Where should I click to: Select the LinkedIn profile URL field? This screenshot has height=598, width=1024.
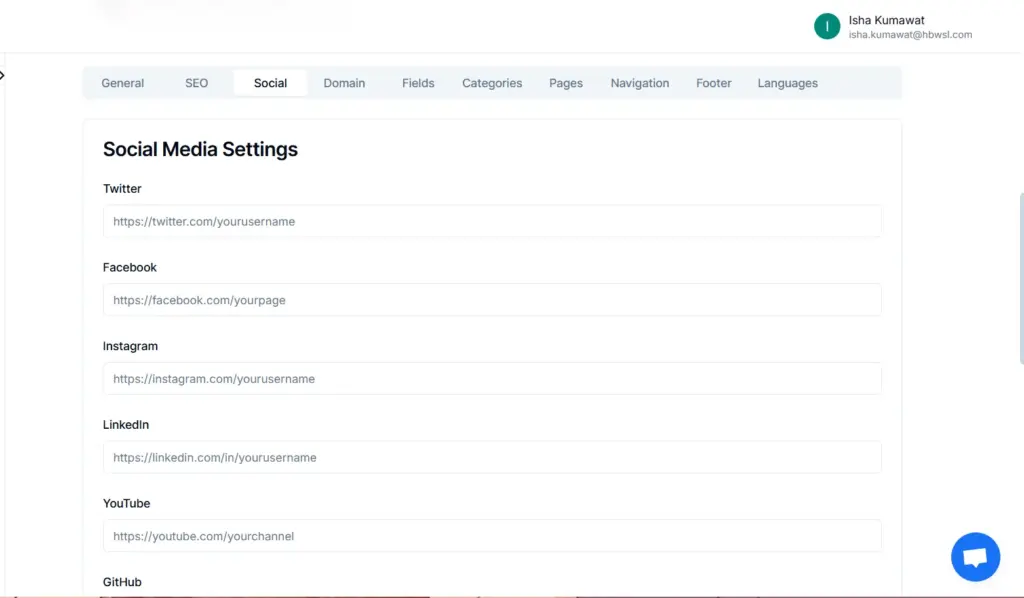(492, 457)
